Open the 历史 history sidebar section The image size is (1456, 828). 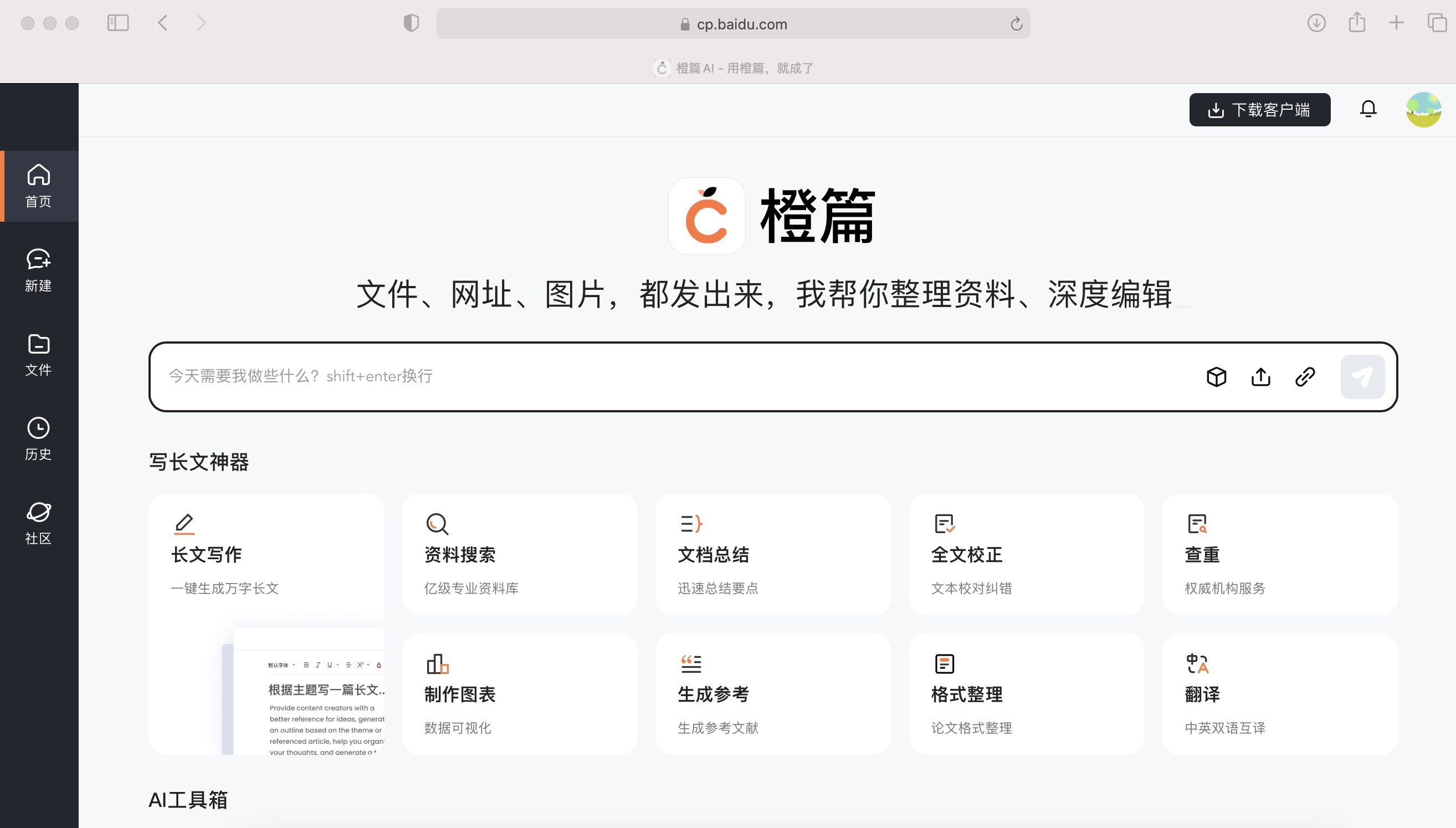(39, 439)
